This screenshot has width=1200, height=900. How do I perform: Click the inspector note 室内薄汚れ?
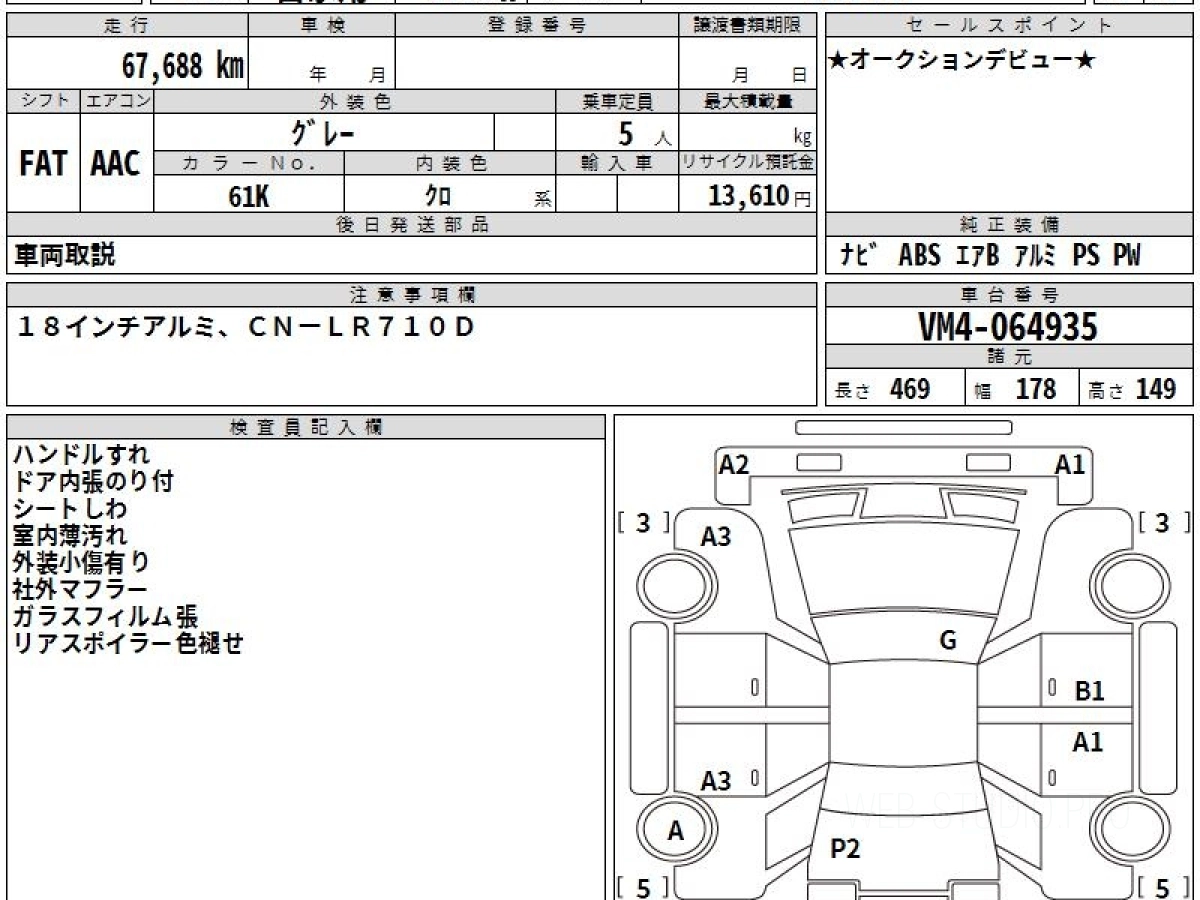(70, 536)
